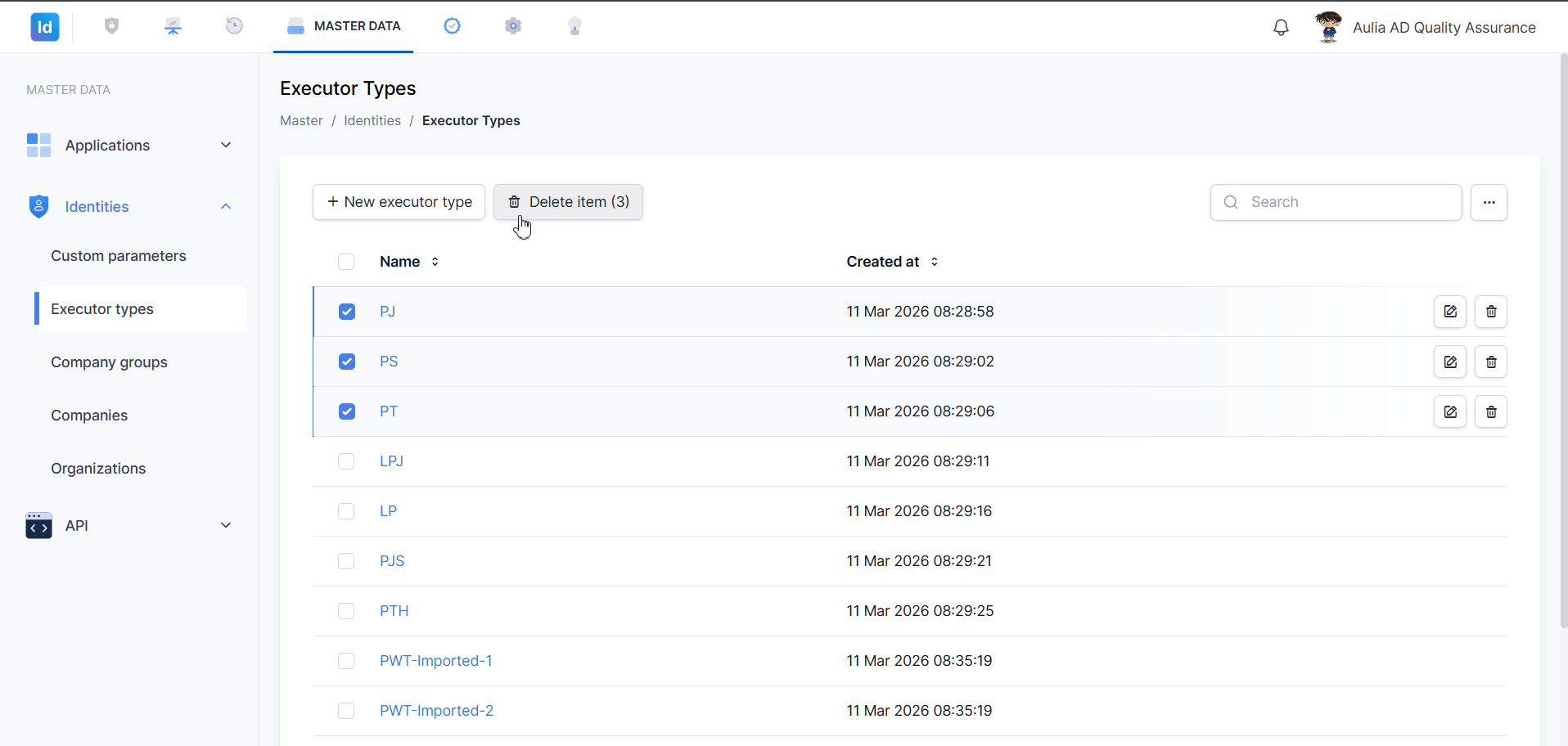Delete the PT row with trash icon
This screenshot has width=1568, height=746.
1491,411
